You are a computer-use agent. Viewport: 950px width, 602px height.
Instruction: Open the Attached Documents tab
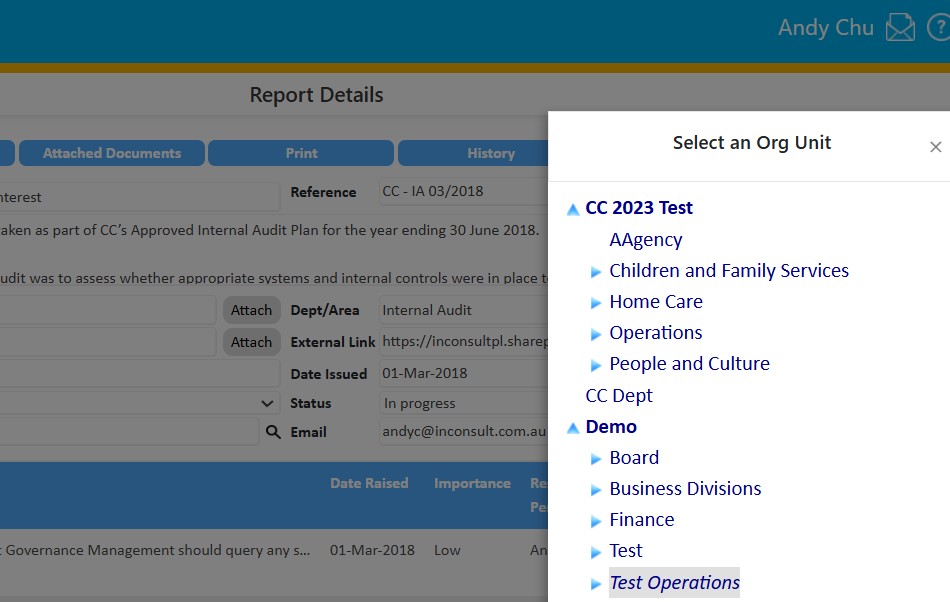pyautogui.click(x=112, y=153)
